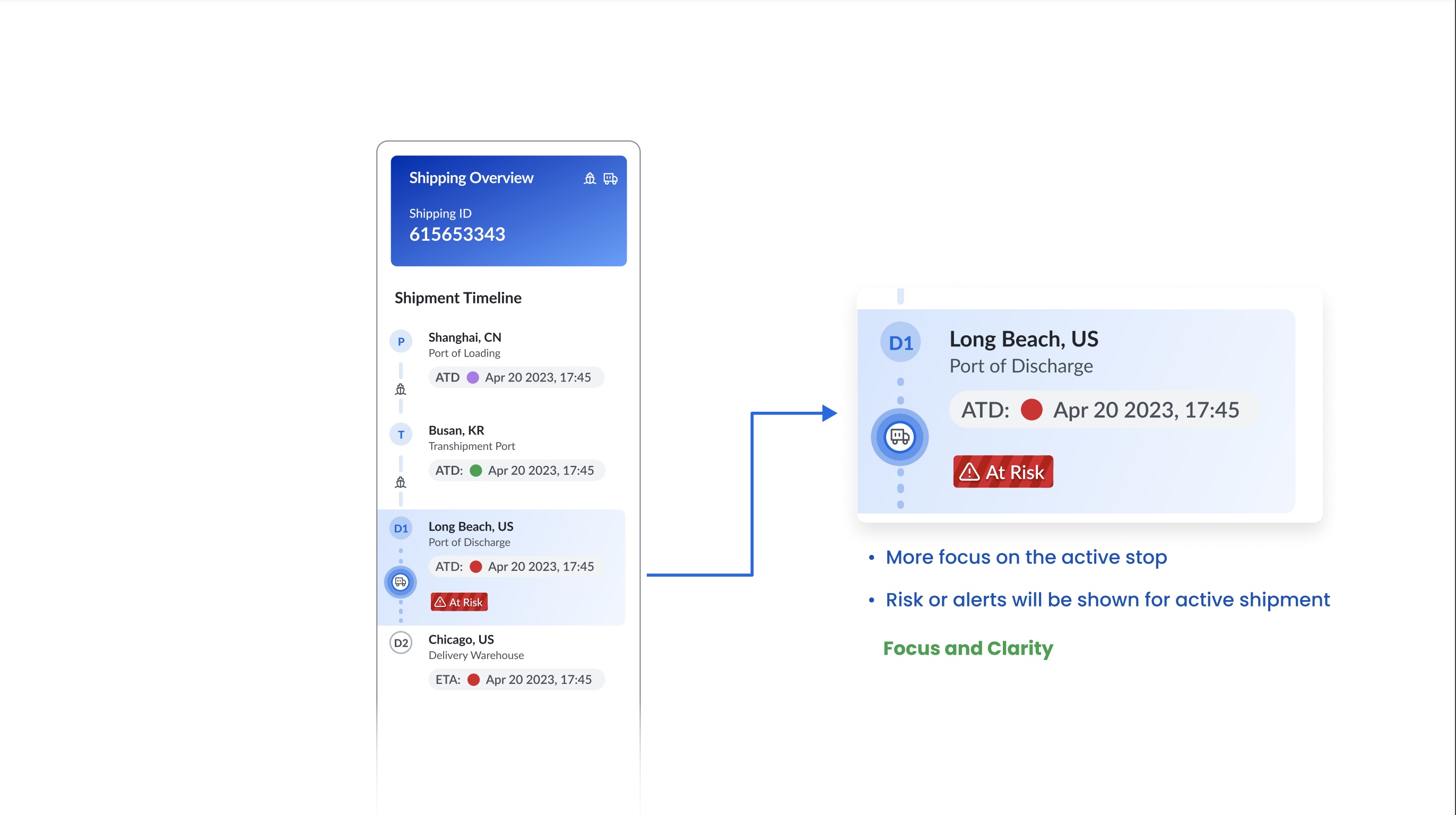Click the ship icon below Busan stop
Viewport: 1456px width, 815px height.
click(x=401, y=482)
